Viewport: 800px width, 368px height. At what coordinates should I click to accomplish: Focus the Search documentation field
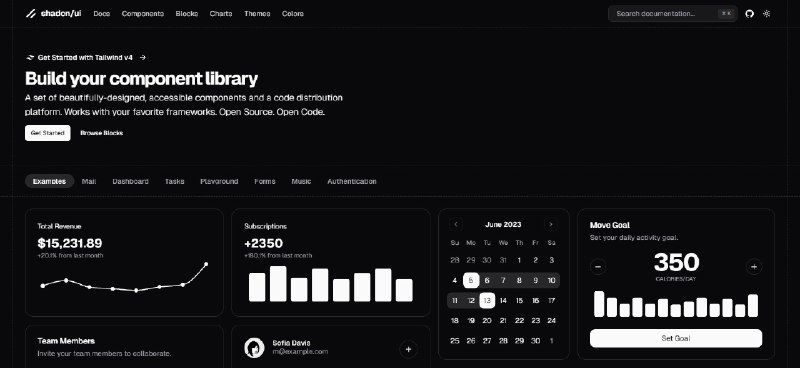pyautogui.click(x=672, y=14)
